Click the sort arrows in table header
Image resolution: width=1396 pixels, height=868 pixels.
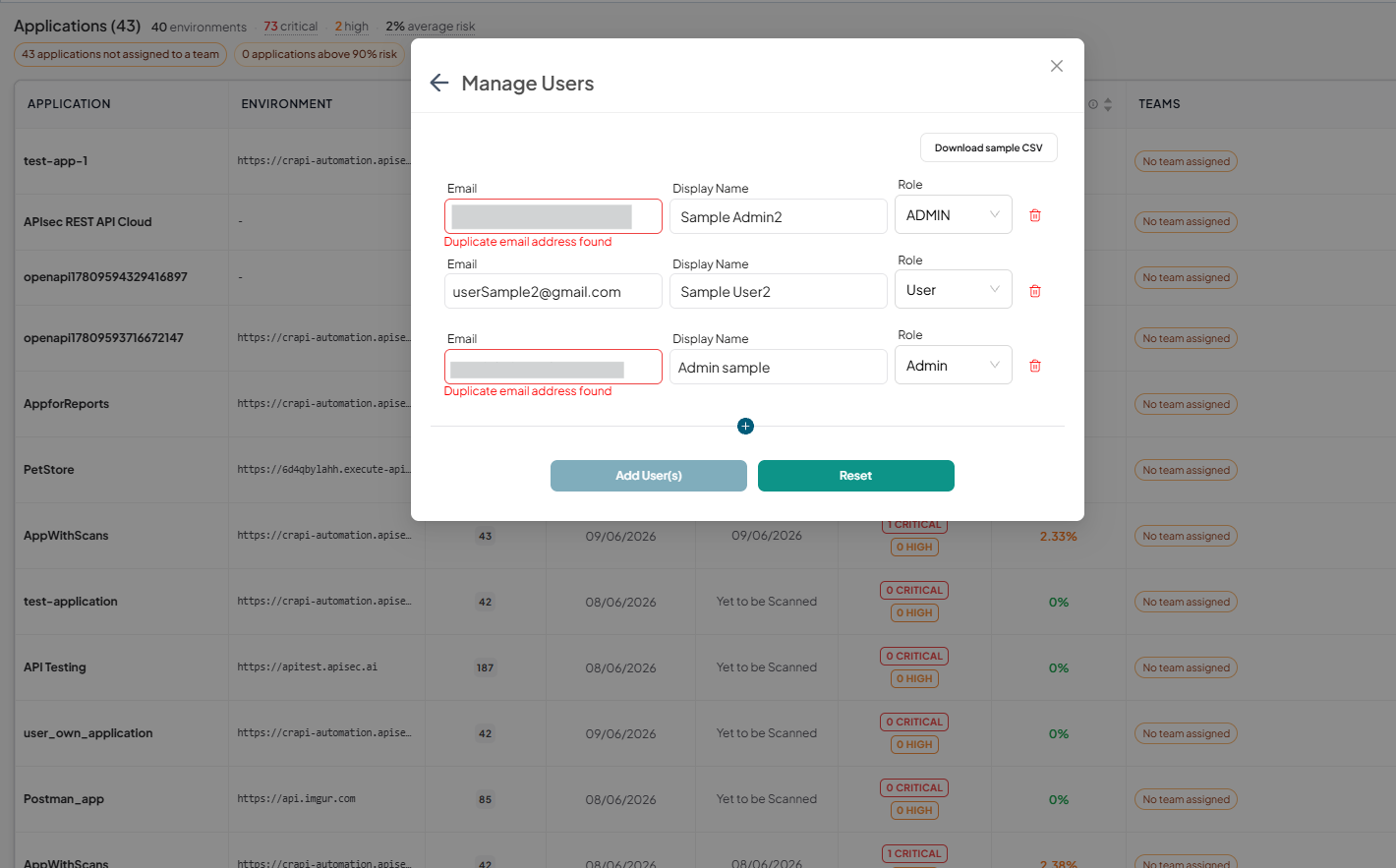point(1108,104)
